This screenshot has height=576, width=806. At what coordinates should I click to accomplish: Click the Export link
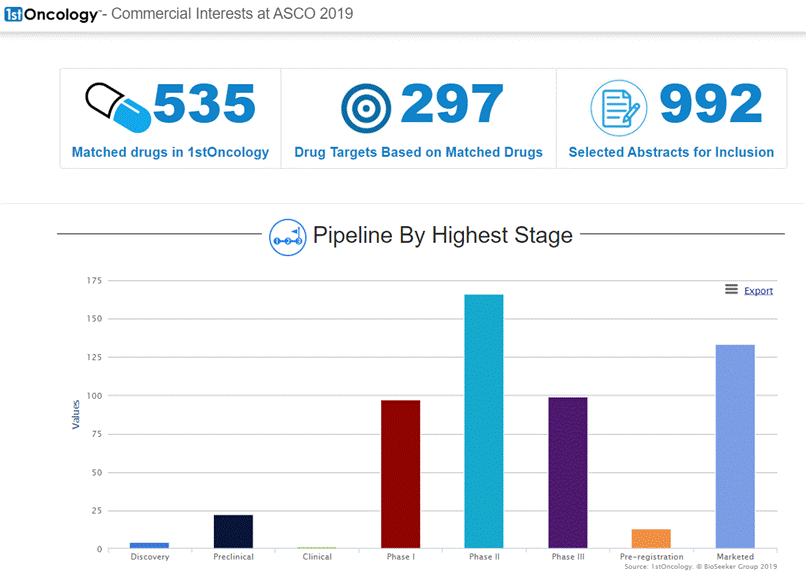758,291
